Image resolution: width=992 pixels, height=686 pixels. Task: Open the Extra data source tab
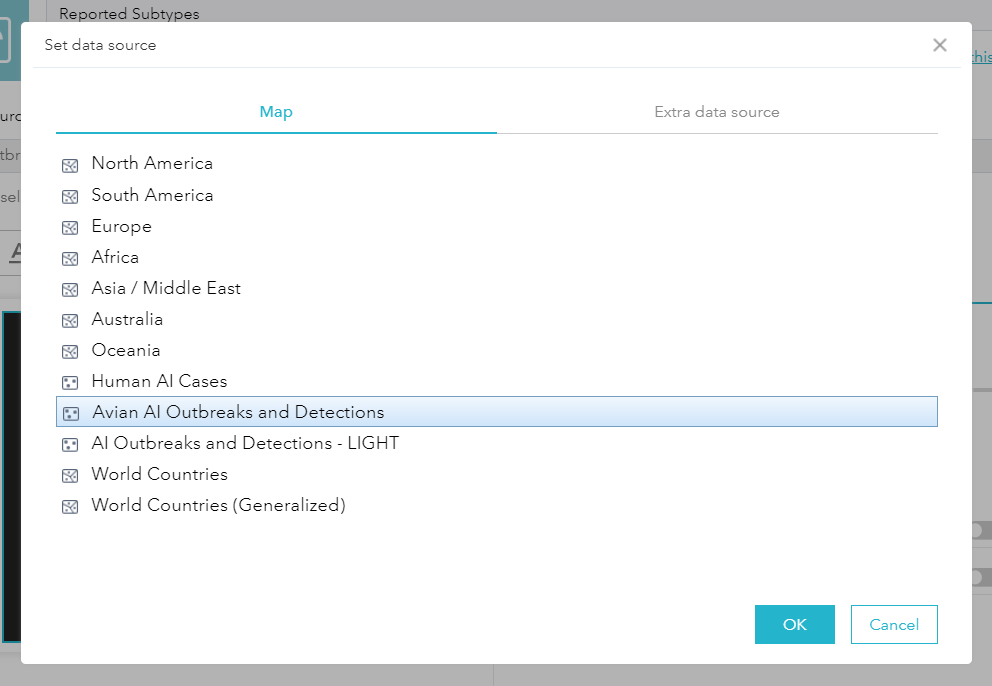717,112
